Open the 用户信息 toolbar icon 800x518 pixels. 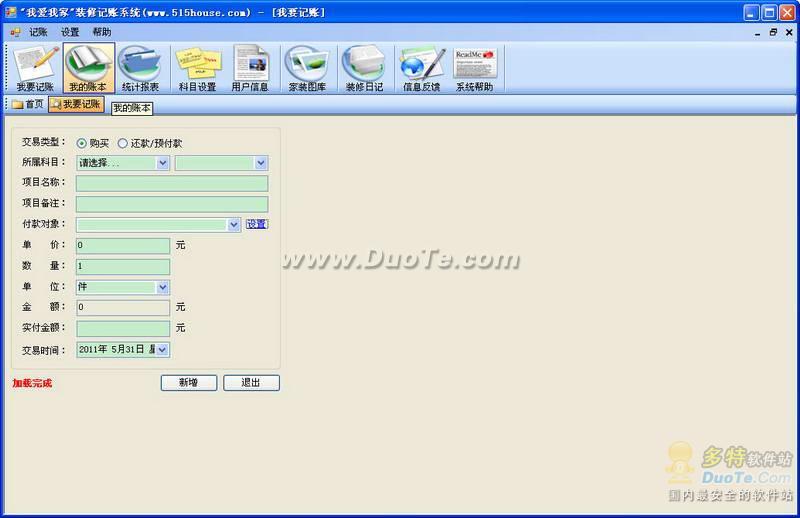(x=250, y=68)
